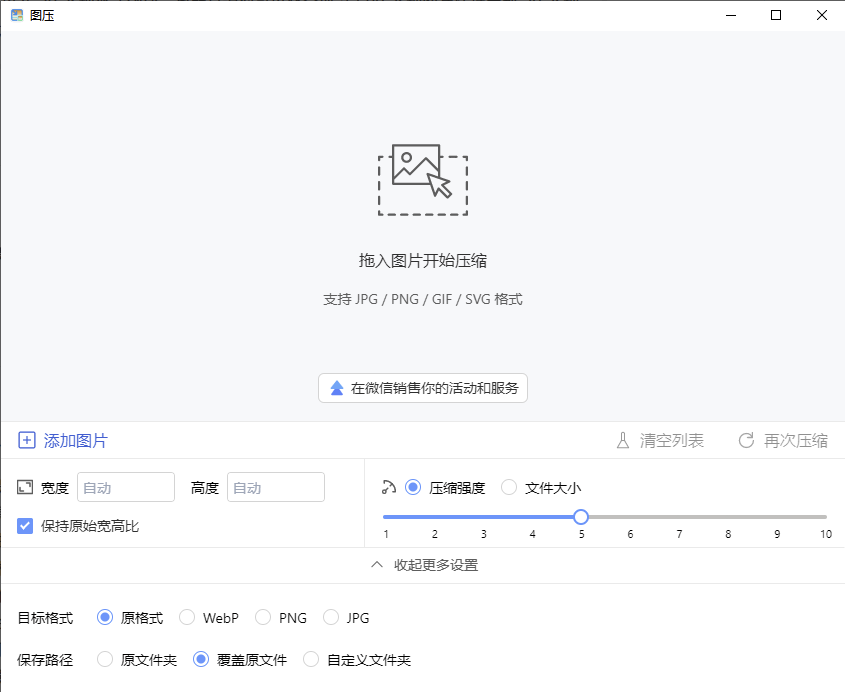The image size is (845, 692).
Task: Click the blue arrow icon in WeChat promo
Action: pyautogui.click(x=337, y=388)
